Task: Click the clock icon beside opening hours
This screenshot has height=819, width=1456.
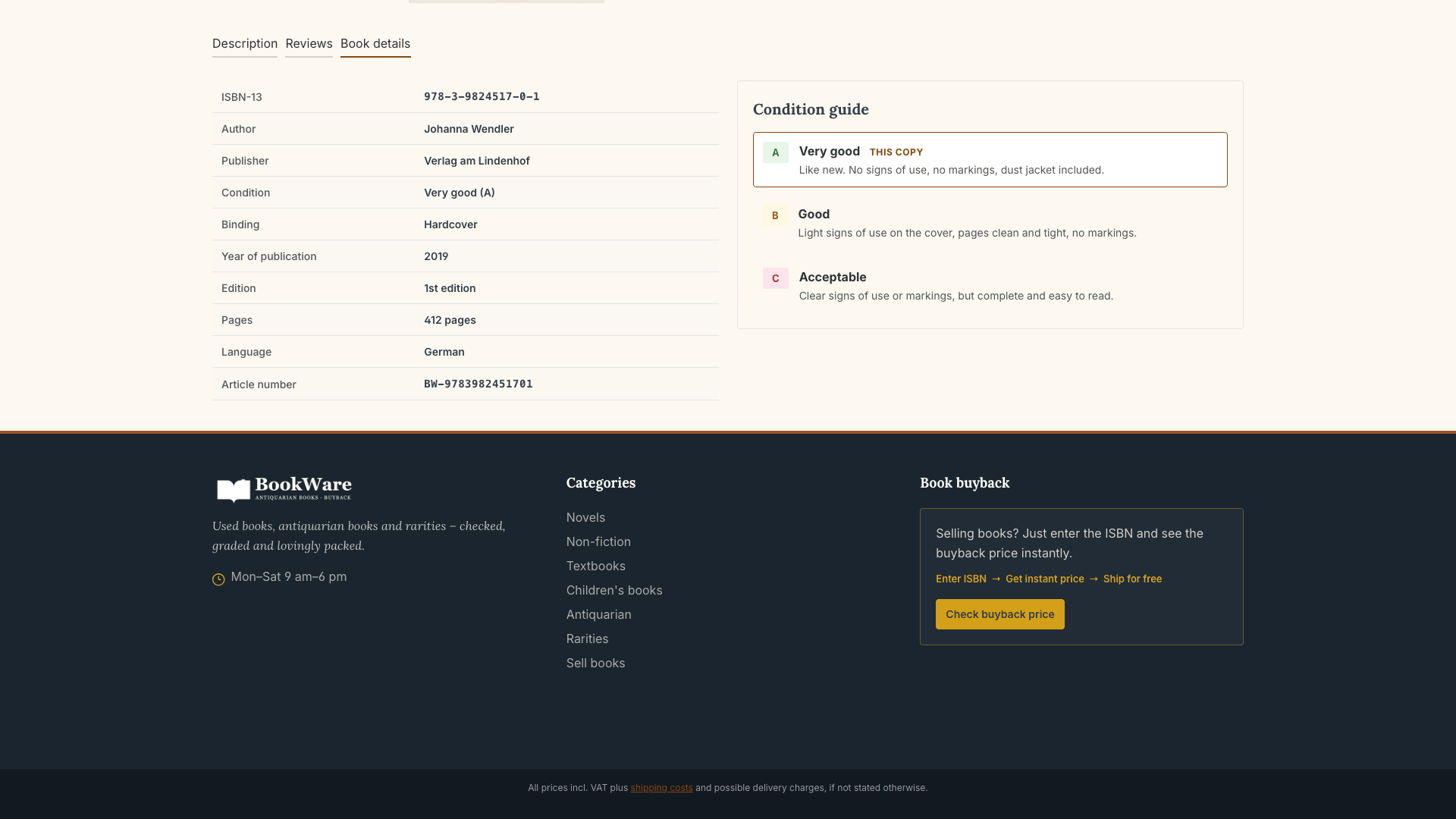Action: (x=218, y=579)
